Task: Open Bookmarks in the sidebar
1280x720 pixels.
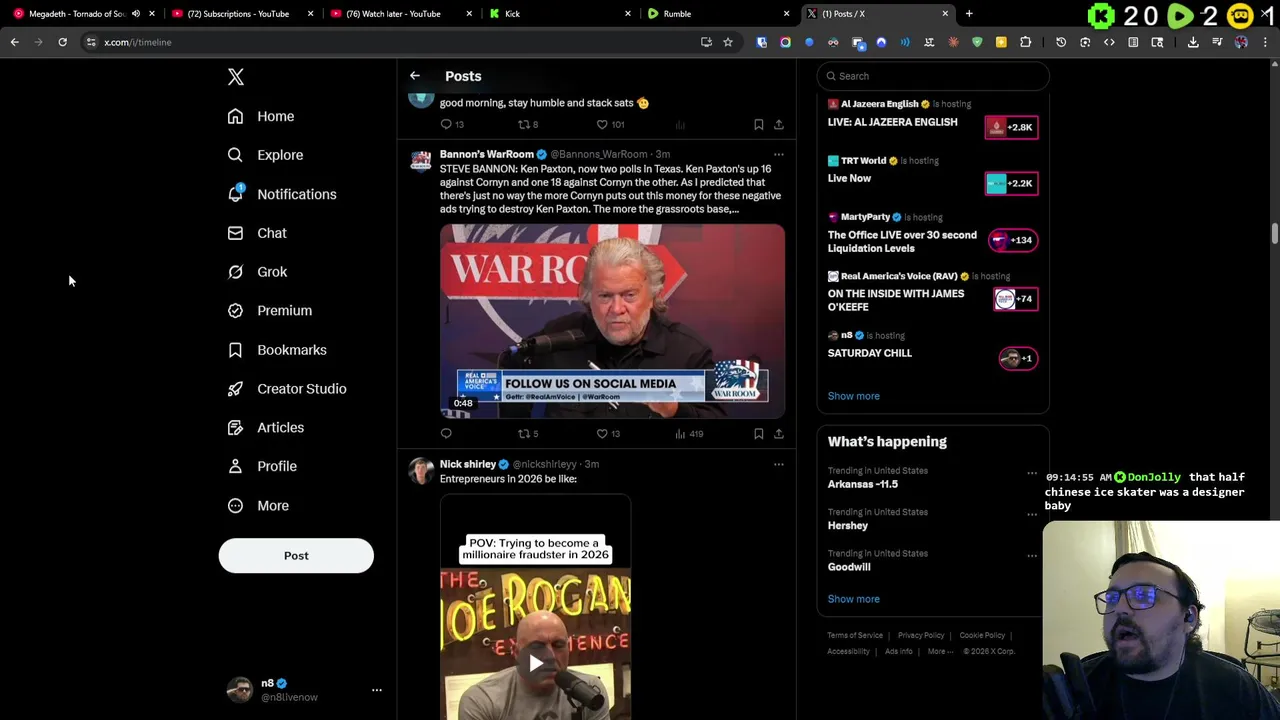Action: click(276, 350)
